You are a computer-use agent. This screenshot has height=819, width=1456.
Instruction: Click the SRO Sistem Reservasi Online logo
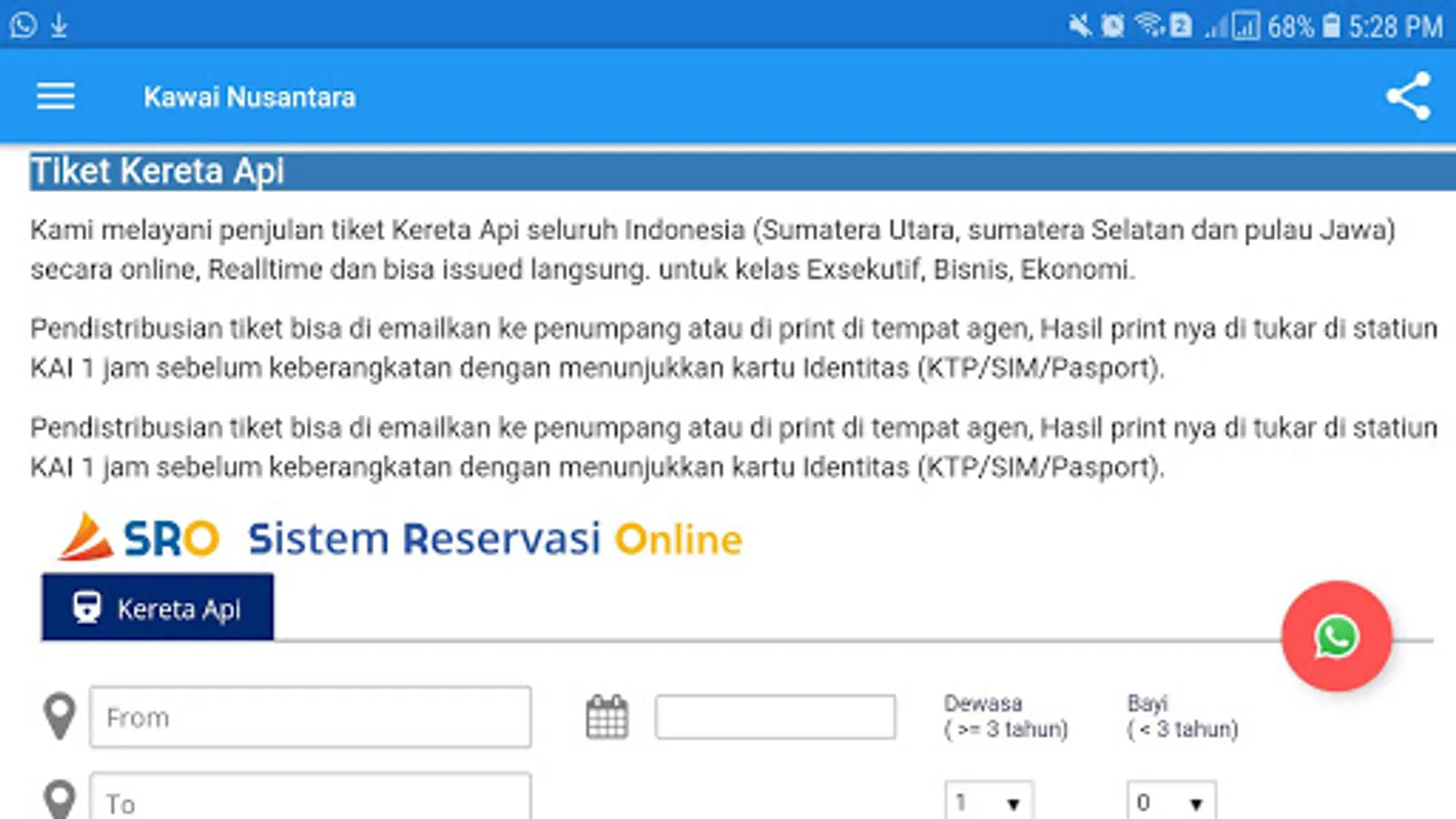tap(400, 538)
